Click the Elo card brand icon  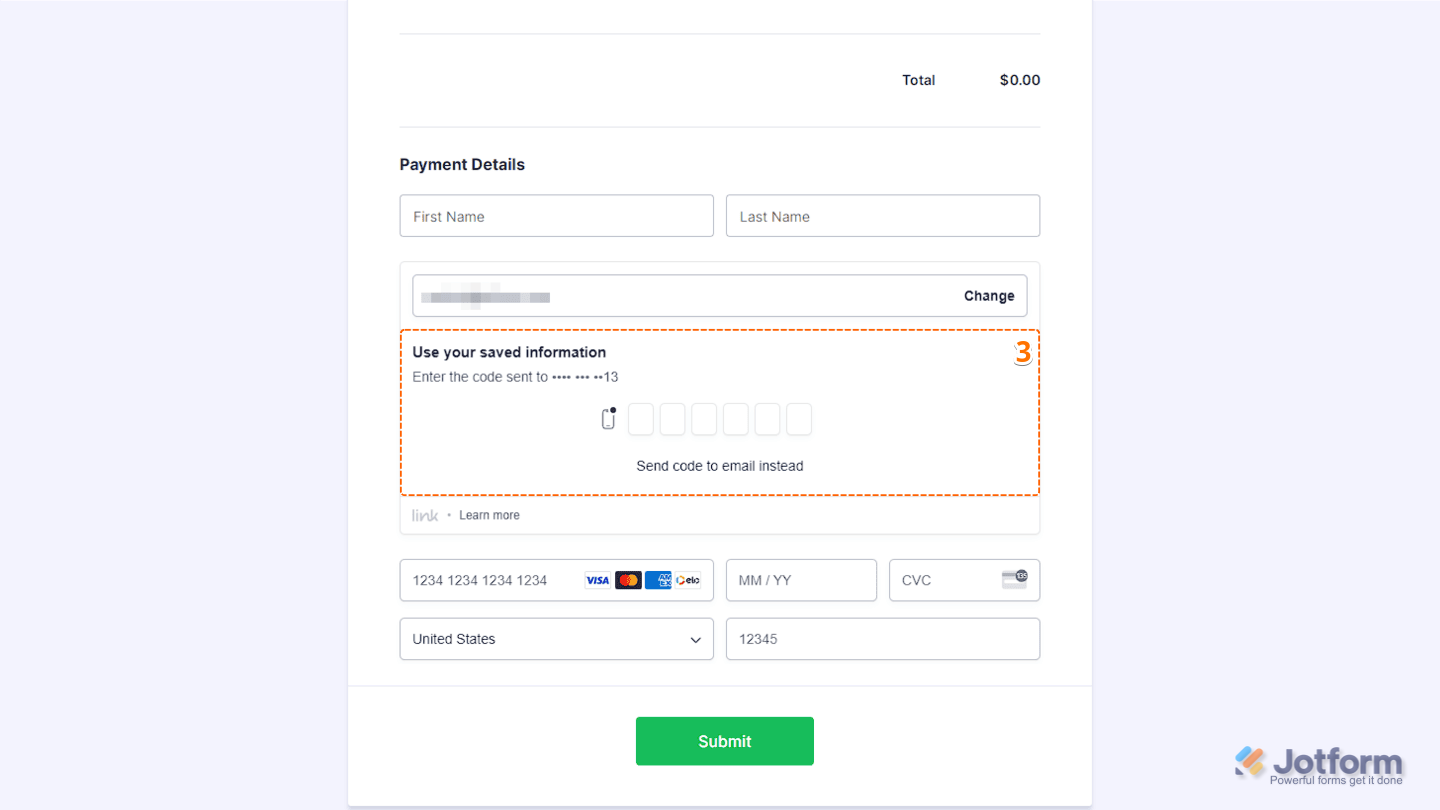coord(687,580)
